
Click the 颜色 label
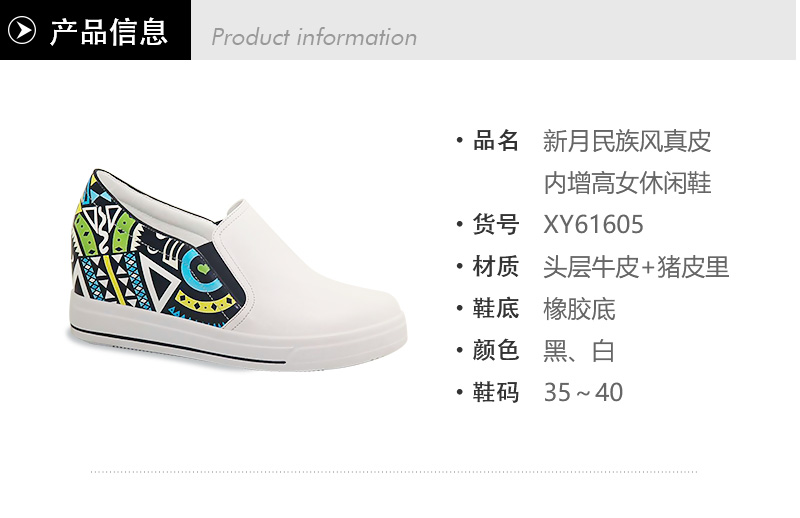click(x=495, y=350)
